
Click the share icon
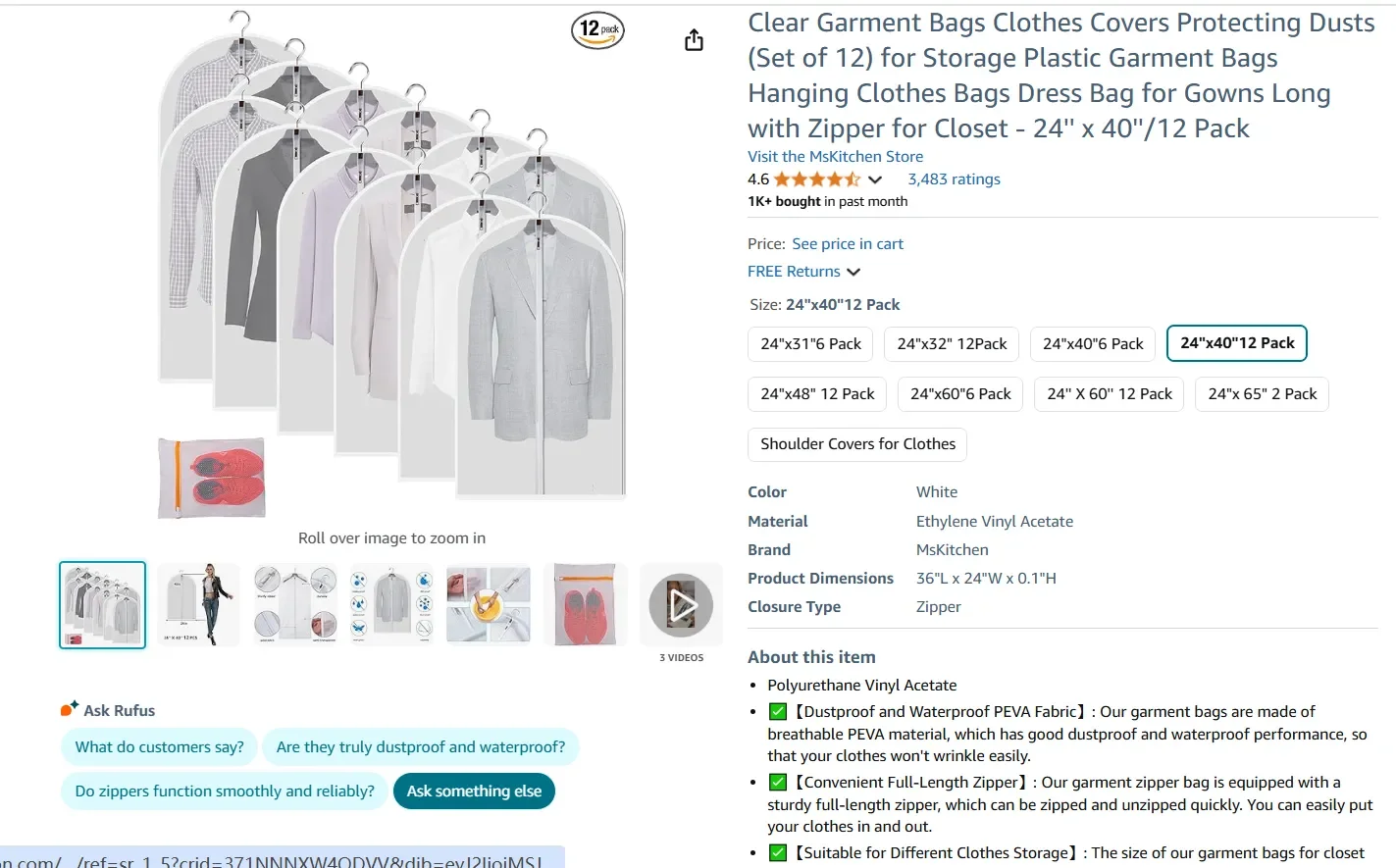694,39
